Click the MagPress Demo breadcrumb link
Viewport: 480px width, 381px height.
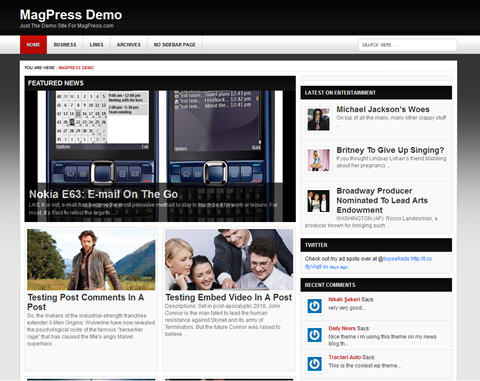pyautogui.click(x=76, y=68)
